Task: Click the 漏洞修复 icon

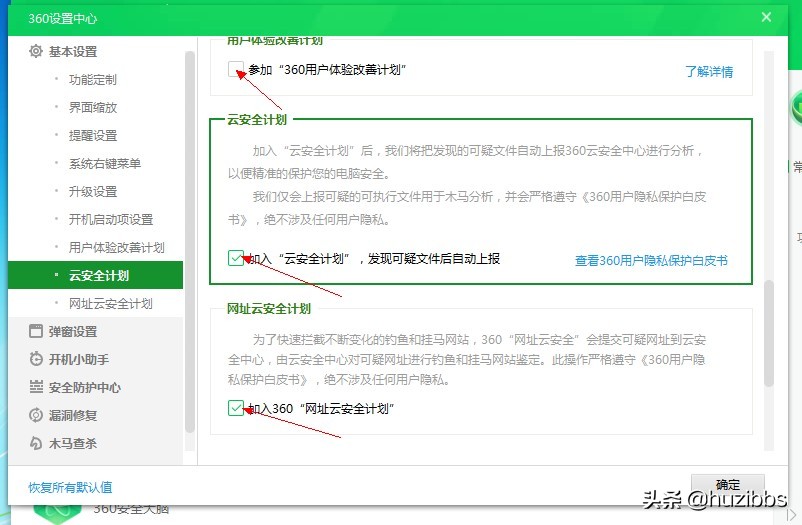Action: point(36,415)
